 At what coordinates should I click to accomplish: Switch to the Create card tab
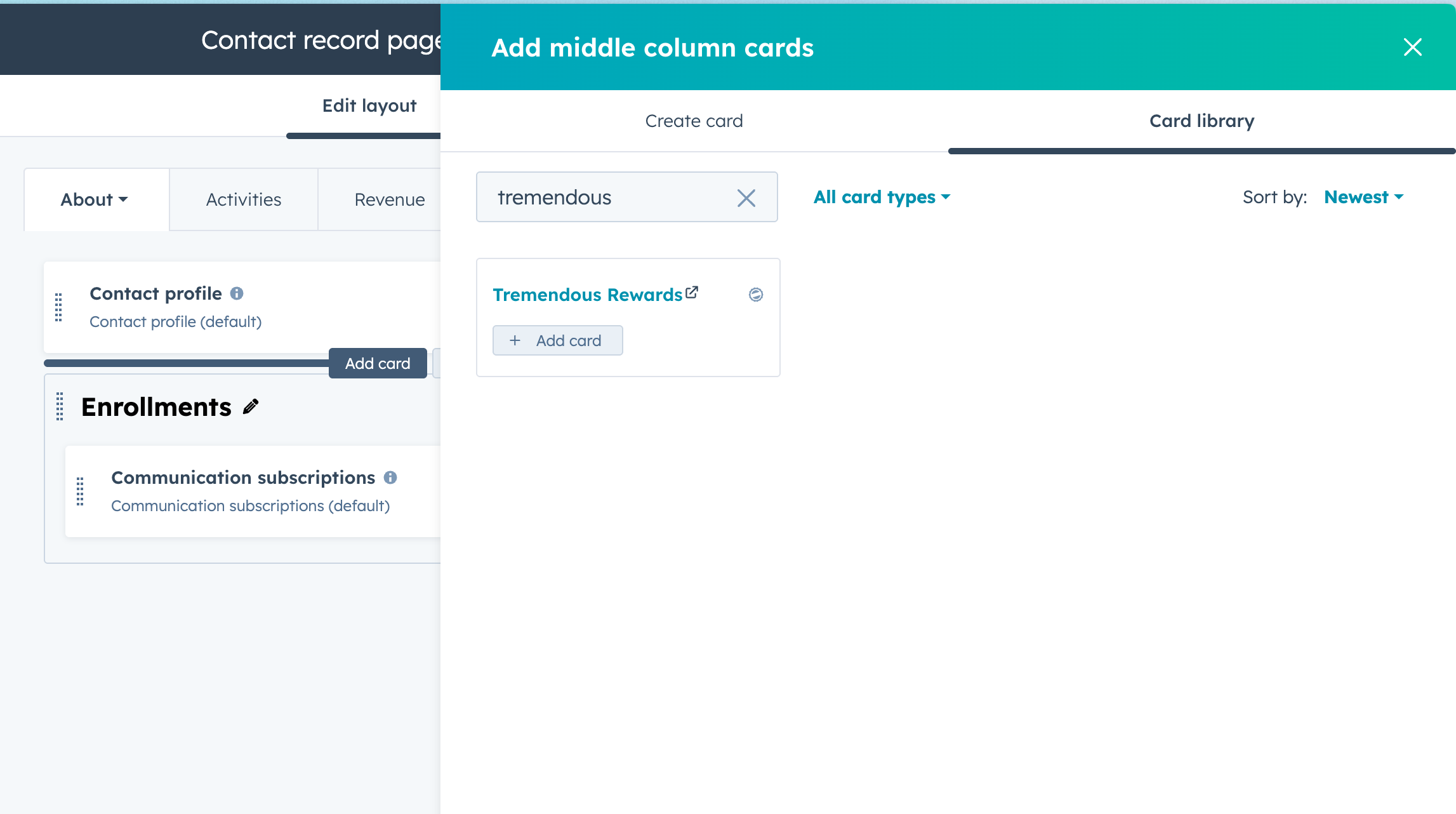pyautogui.click(x=694, y=121)
